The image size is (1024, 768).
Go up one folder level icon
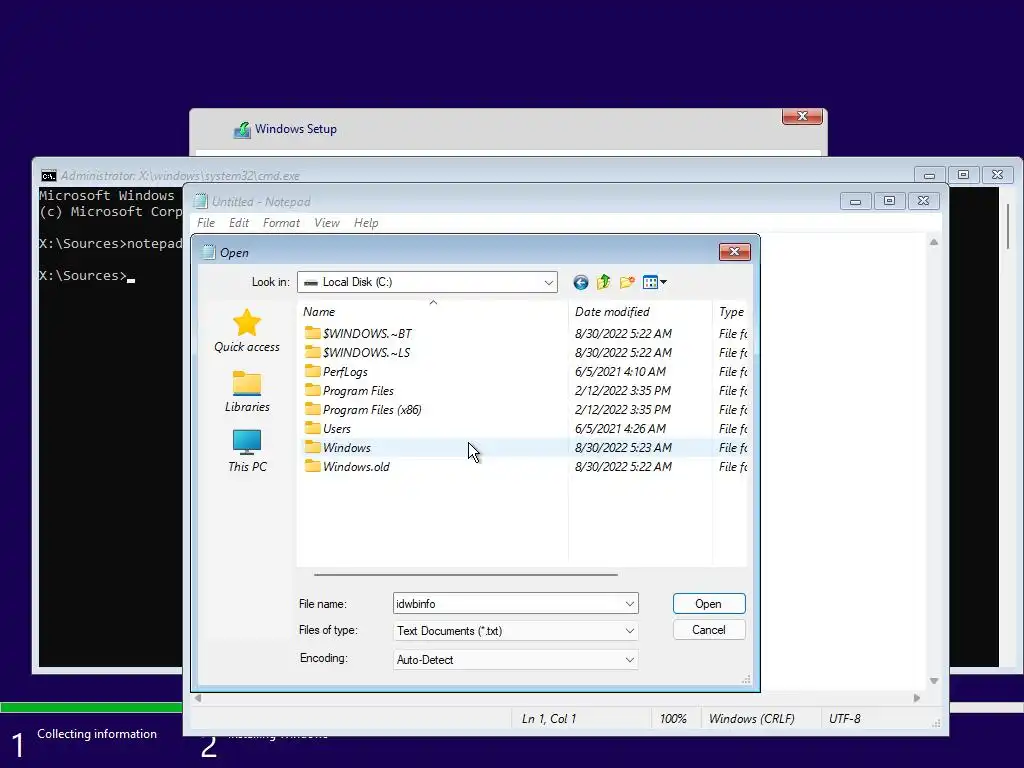pyautogui.click(x=603, y=282)
